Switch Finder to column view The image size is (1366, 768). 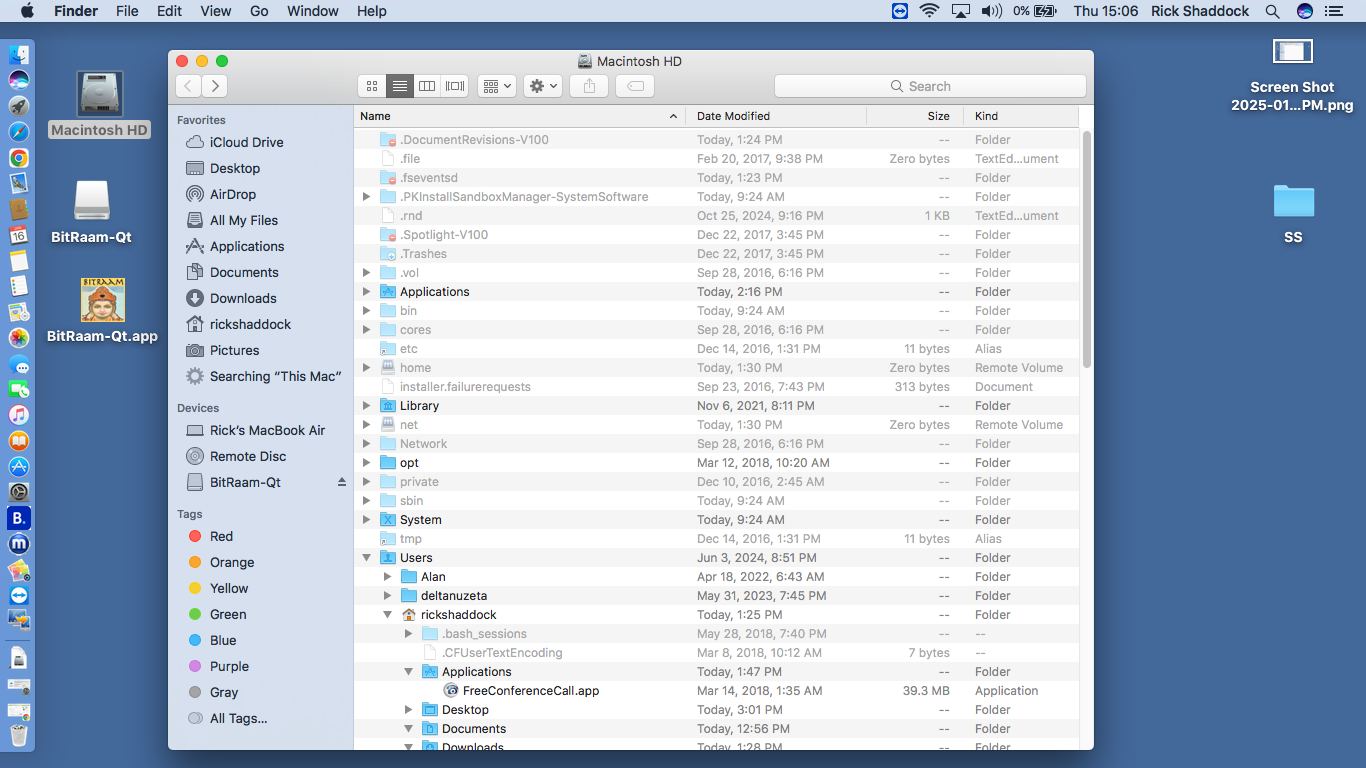(427, 86)
